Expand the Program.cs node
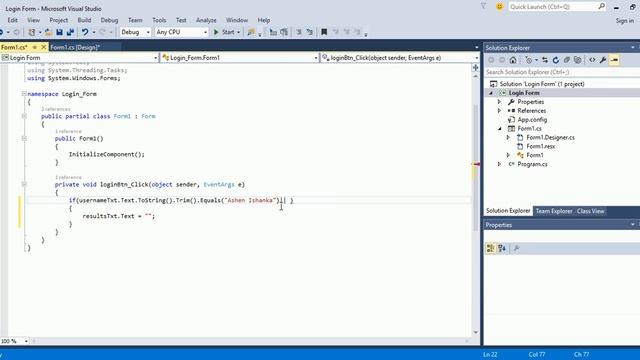The width and height of the screenshot is (640, 360). point(499,164)
